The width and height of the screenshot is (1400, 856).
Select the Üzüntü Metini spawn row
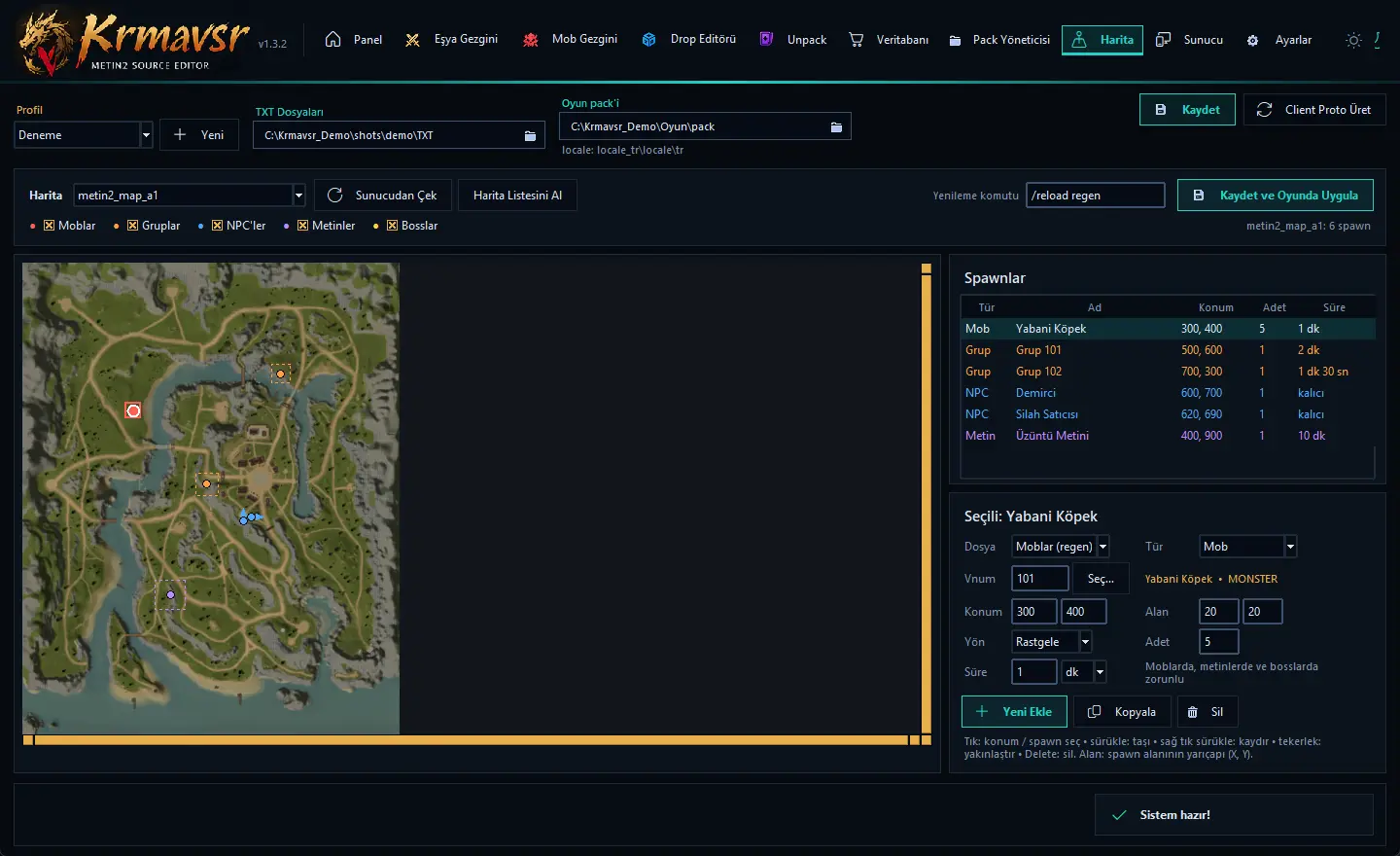point(1168,436)
